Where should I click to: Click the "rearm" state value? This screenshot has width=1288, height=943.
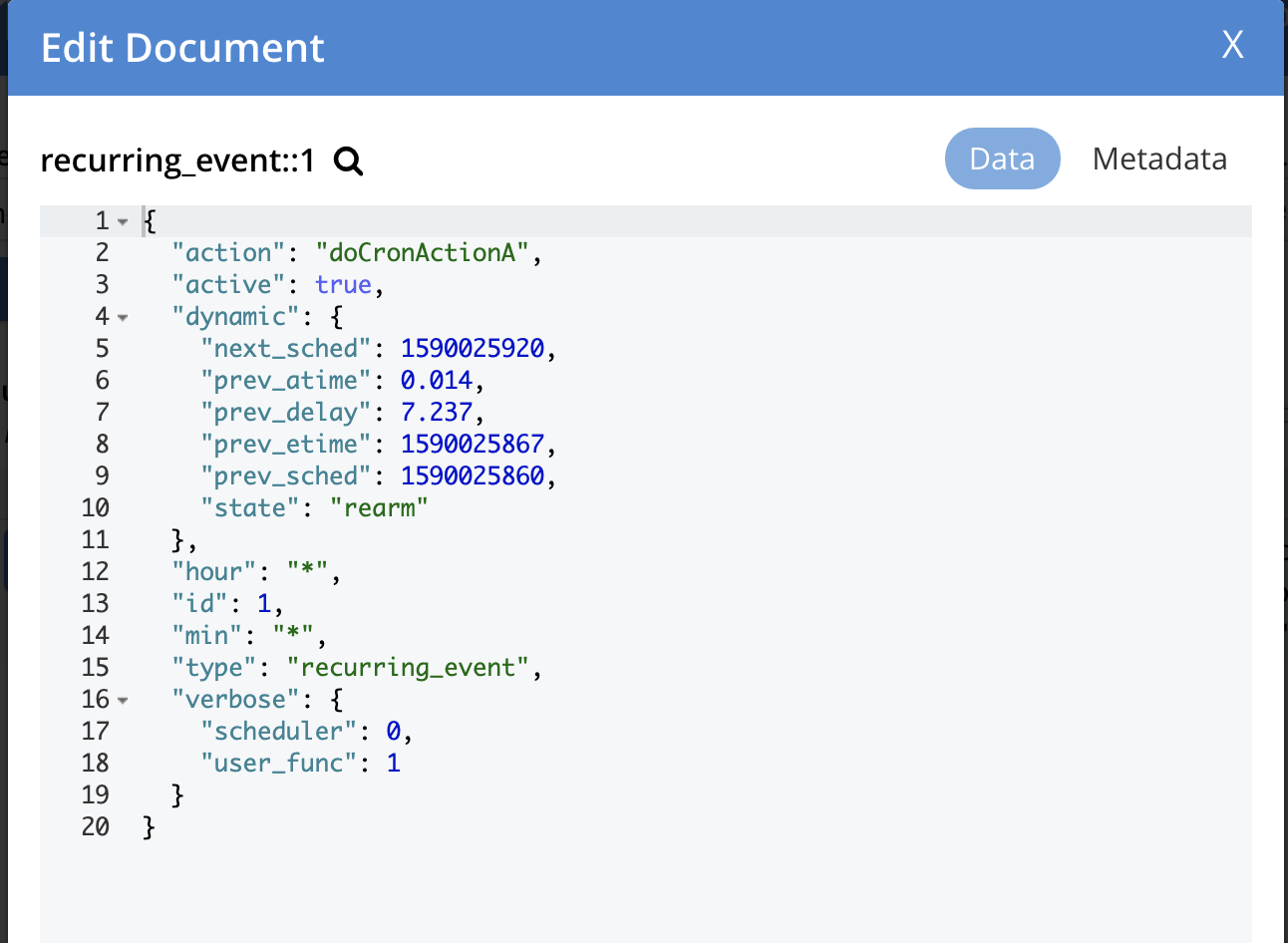379,508
